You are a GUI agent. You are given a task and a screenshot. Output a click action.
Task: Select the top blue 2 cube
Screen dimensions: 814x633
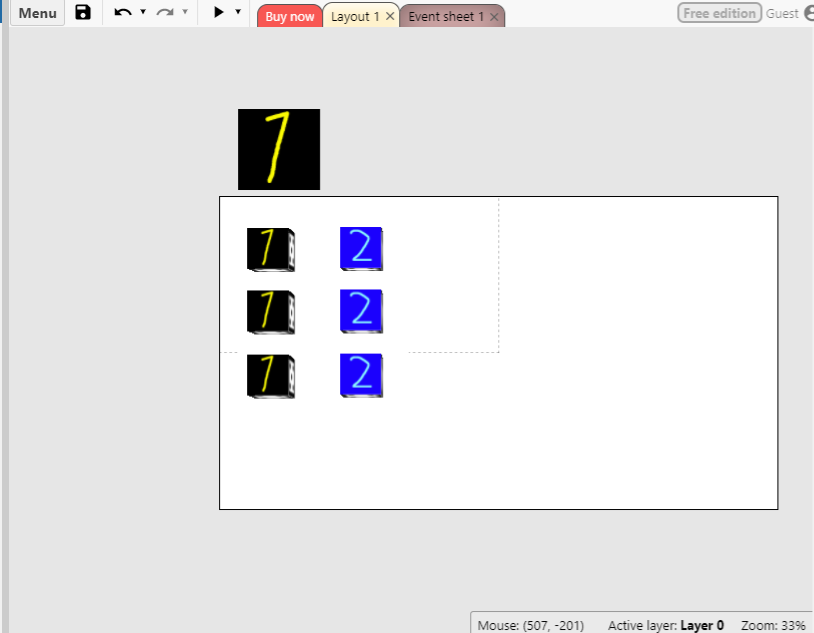point(361,249)
